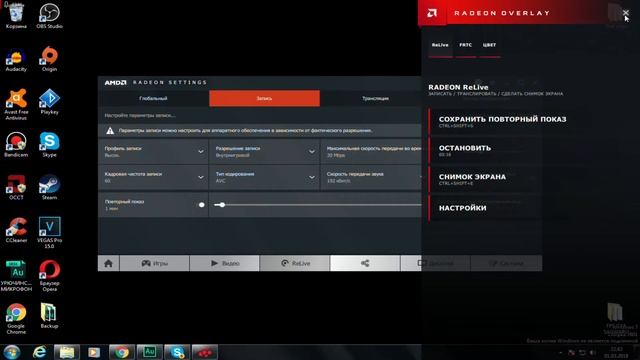The width and height of the screenshot is (640, 360).
Task: Click СОХРАНИТЬ ПОВТОРНЫЙ ПОКАЗ in overlay
Action: (502, 121)
